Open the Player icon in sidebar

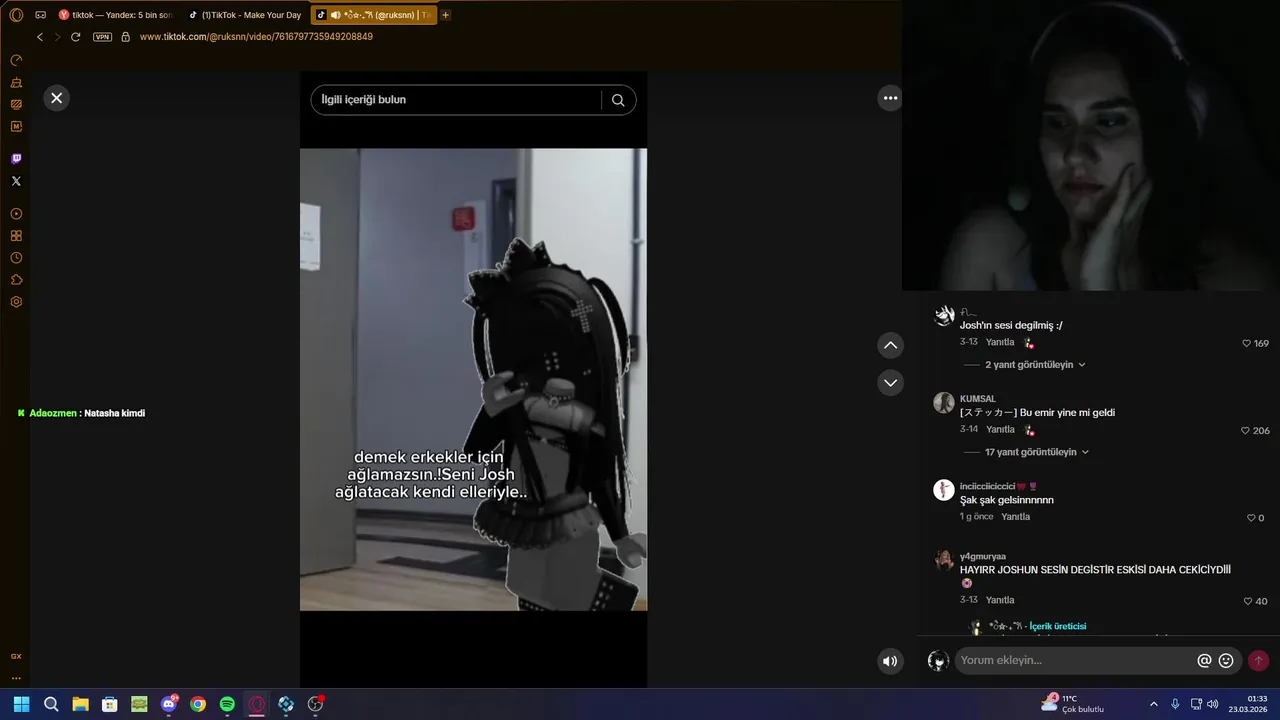click(16, 214)
